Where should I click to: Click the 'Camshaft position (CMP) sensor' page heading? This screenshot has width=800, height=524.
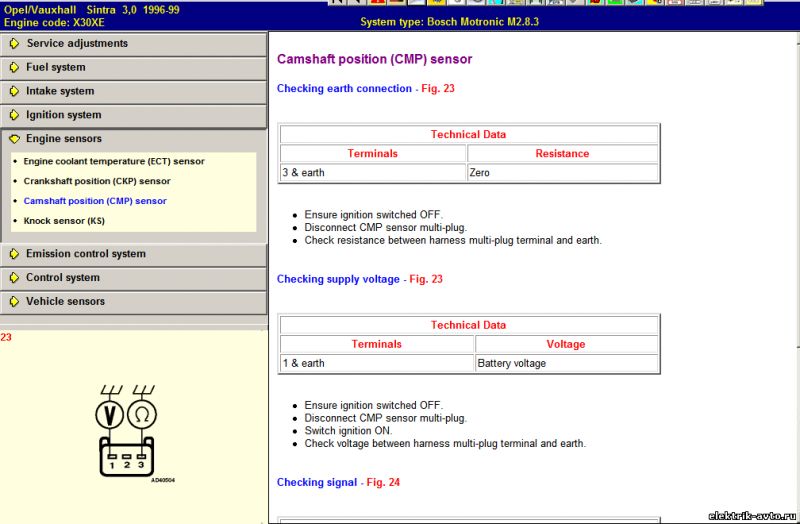tap(374, 59)
